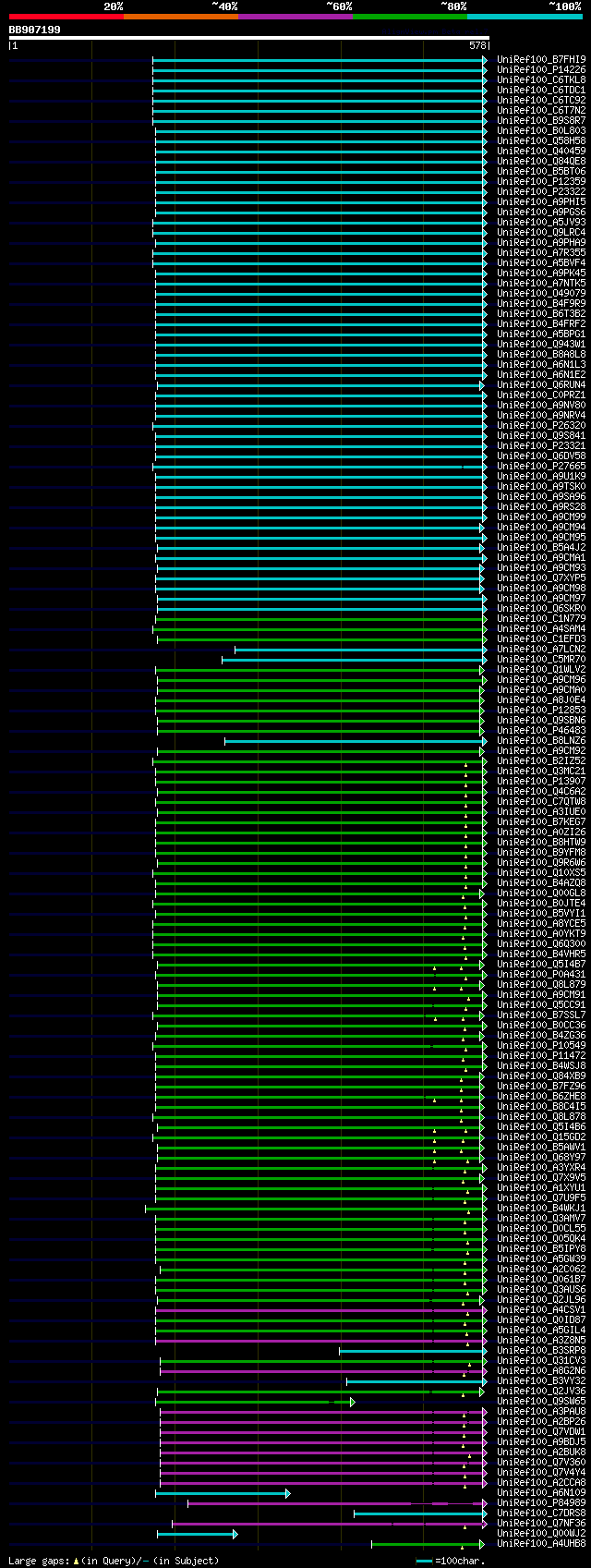The height and width of the screenshot is (1568, 591).
Task: Click the orange ~40% legend segment
Action: coord(180,17)
